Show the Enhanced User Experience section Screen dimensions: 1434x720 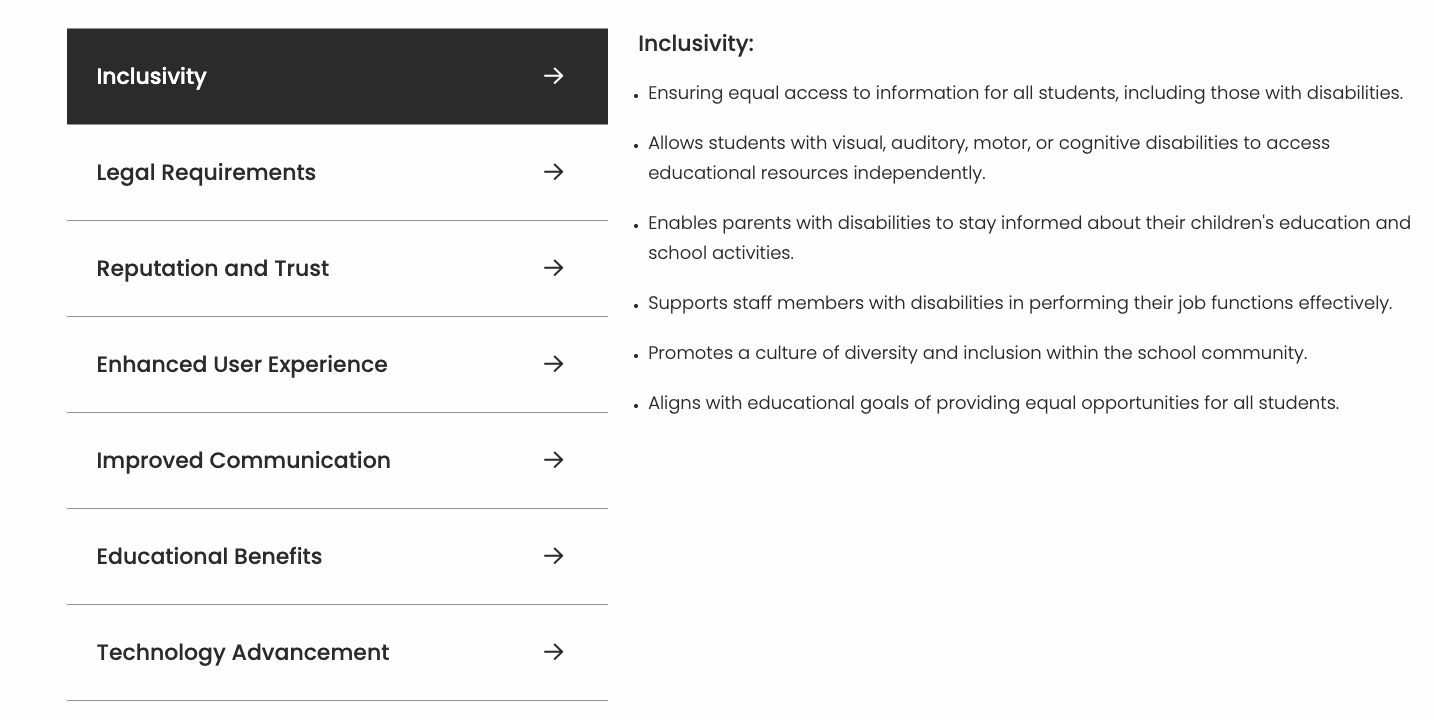coord(242,365)
